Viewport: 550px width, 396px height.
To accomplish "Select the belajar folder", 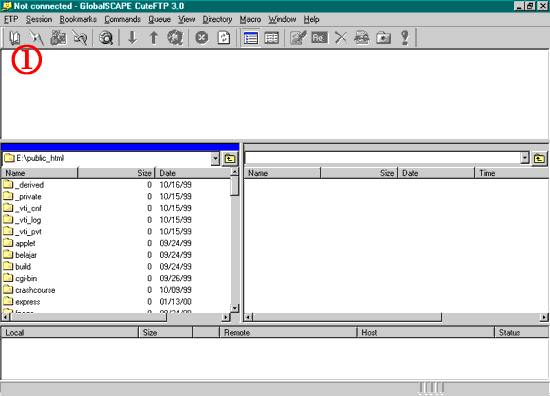I will (20, 255).
